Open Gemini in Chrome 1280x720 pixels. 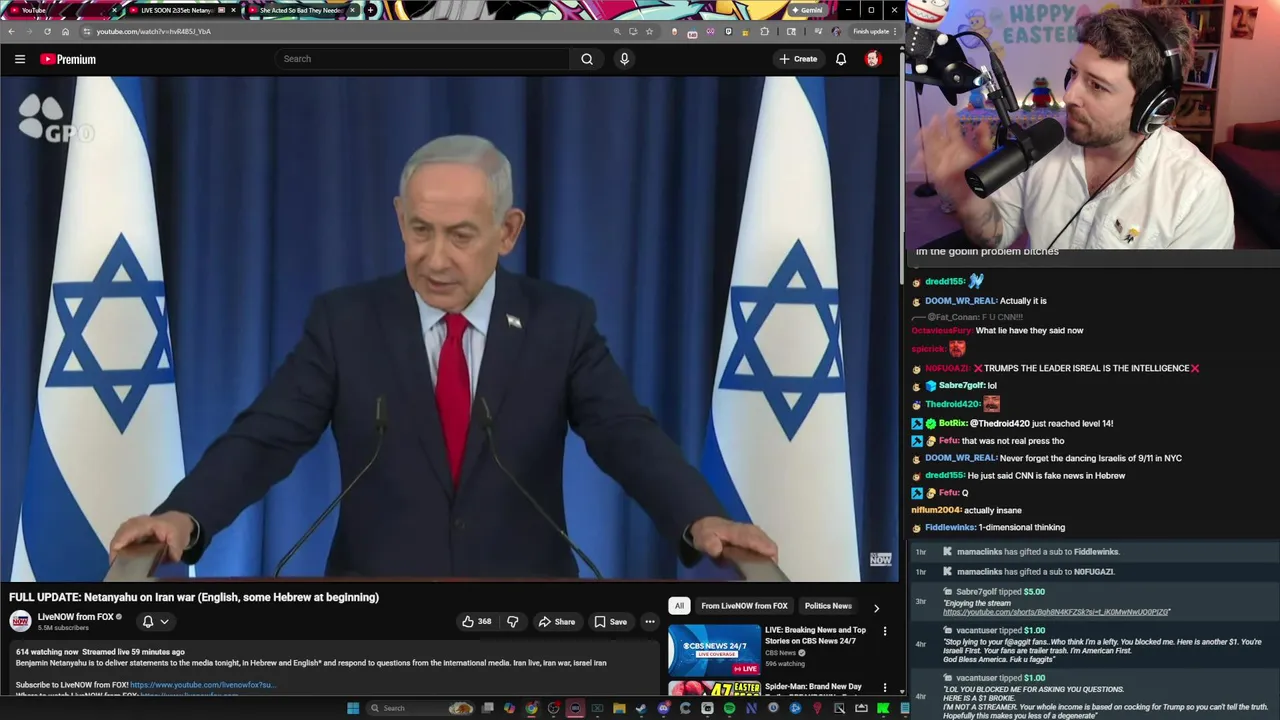[x=806, y=10]
